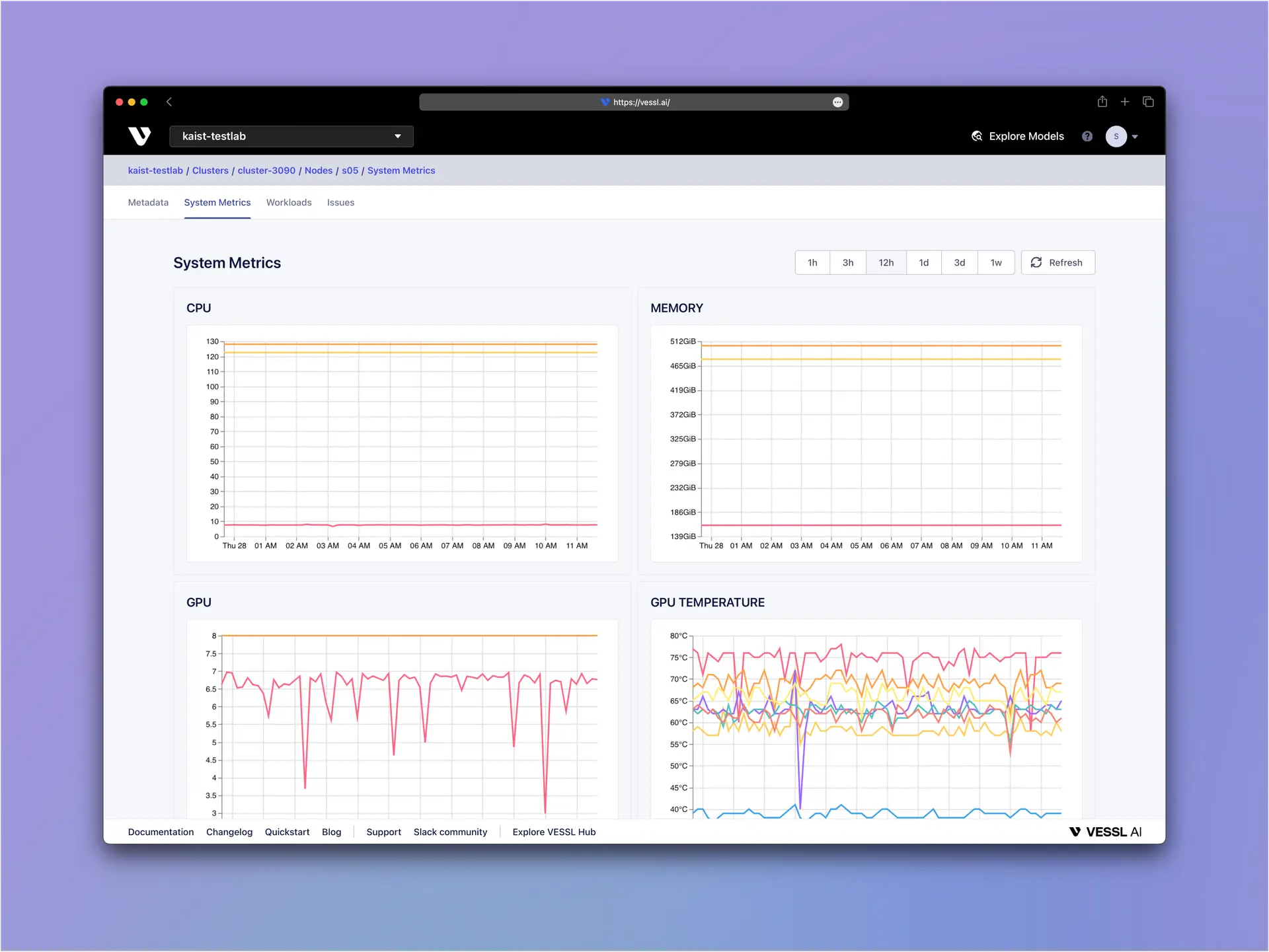Click the VESSL logo in header
The image size is (1269, 952).
pos(139,136)
